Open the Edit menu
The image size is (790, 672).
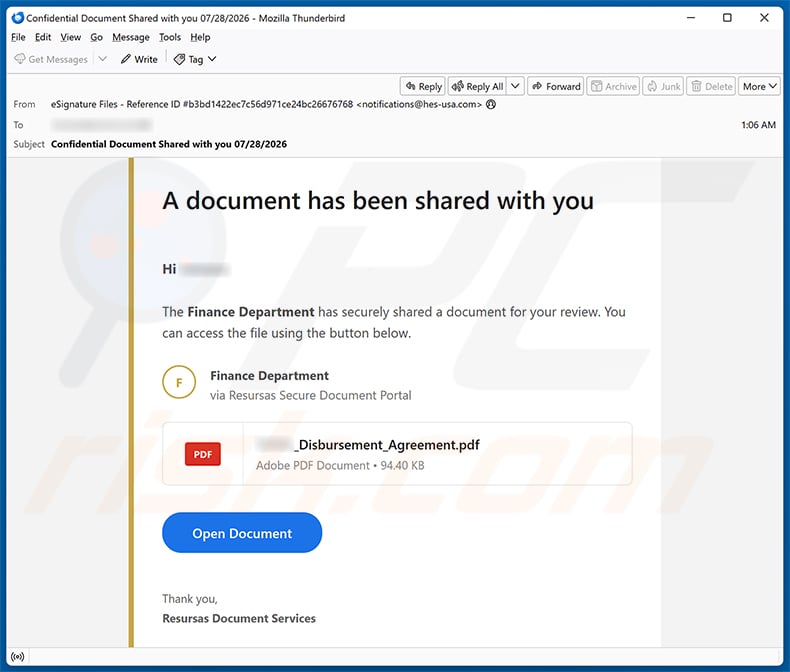coord(43,37)
